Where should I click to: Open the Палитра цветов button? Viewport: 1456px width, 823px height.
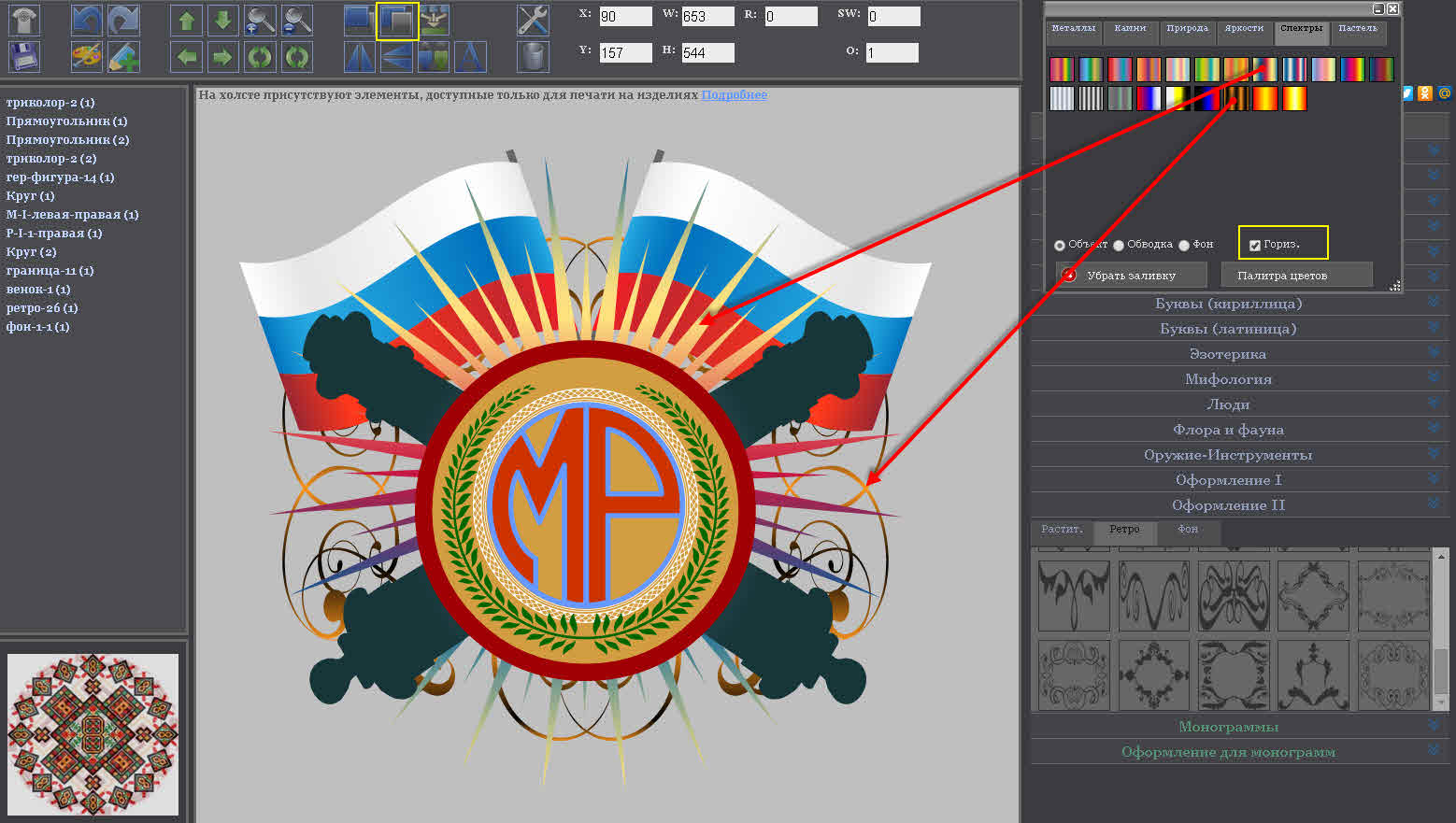click(1297, 275)
